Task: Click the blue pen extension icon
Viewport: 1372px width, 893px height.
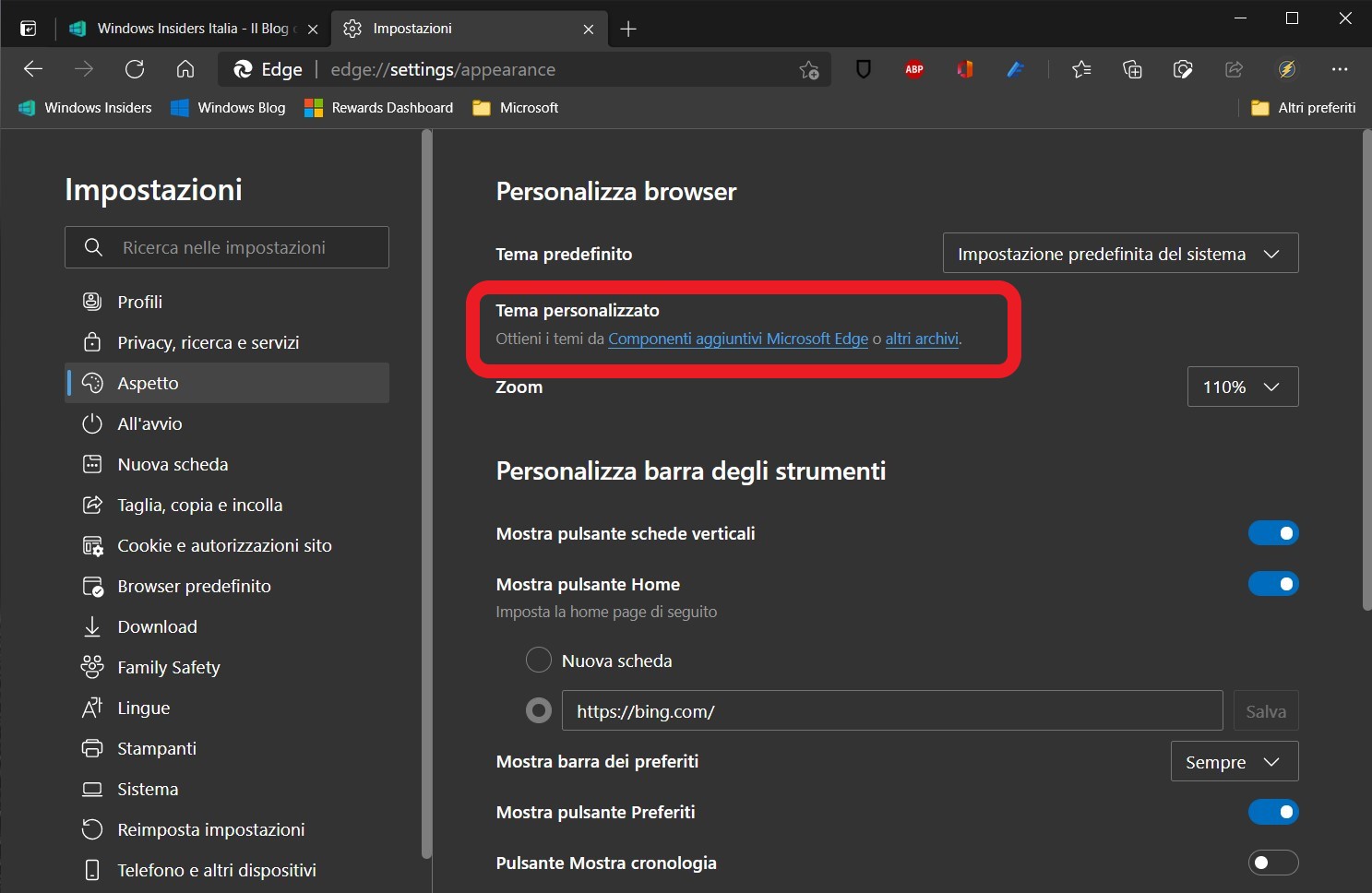Action: pyautogui.click(x=1016, y=69)
